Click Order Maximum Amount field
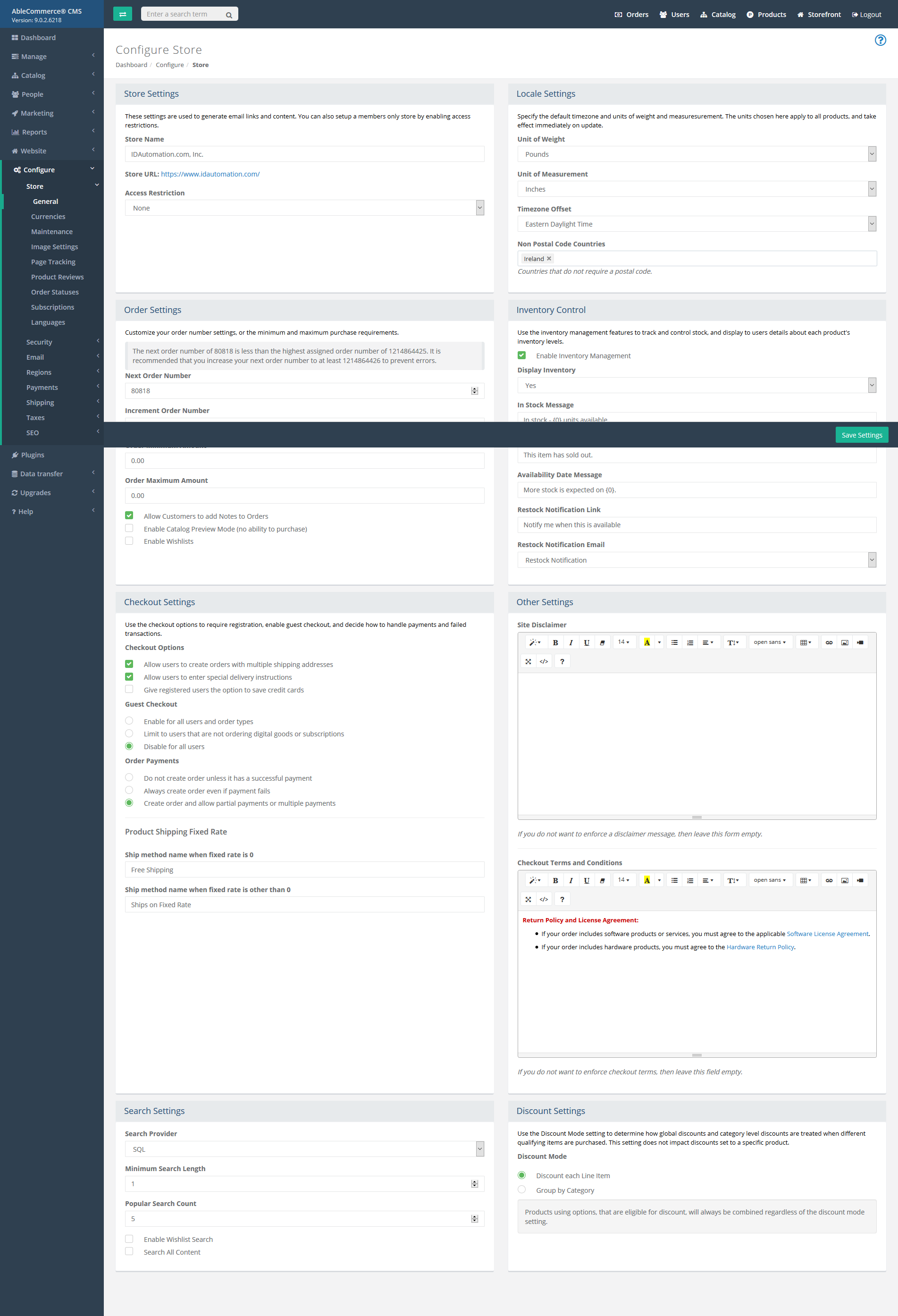 [305, 496]
